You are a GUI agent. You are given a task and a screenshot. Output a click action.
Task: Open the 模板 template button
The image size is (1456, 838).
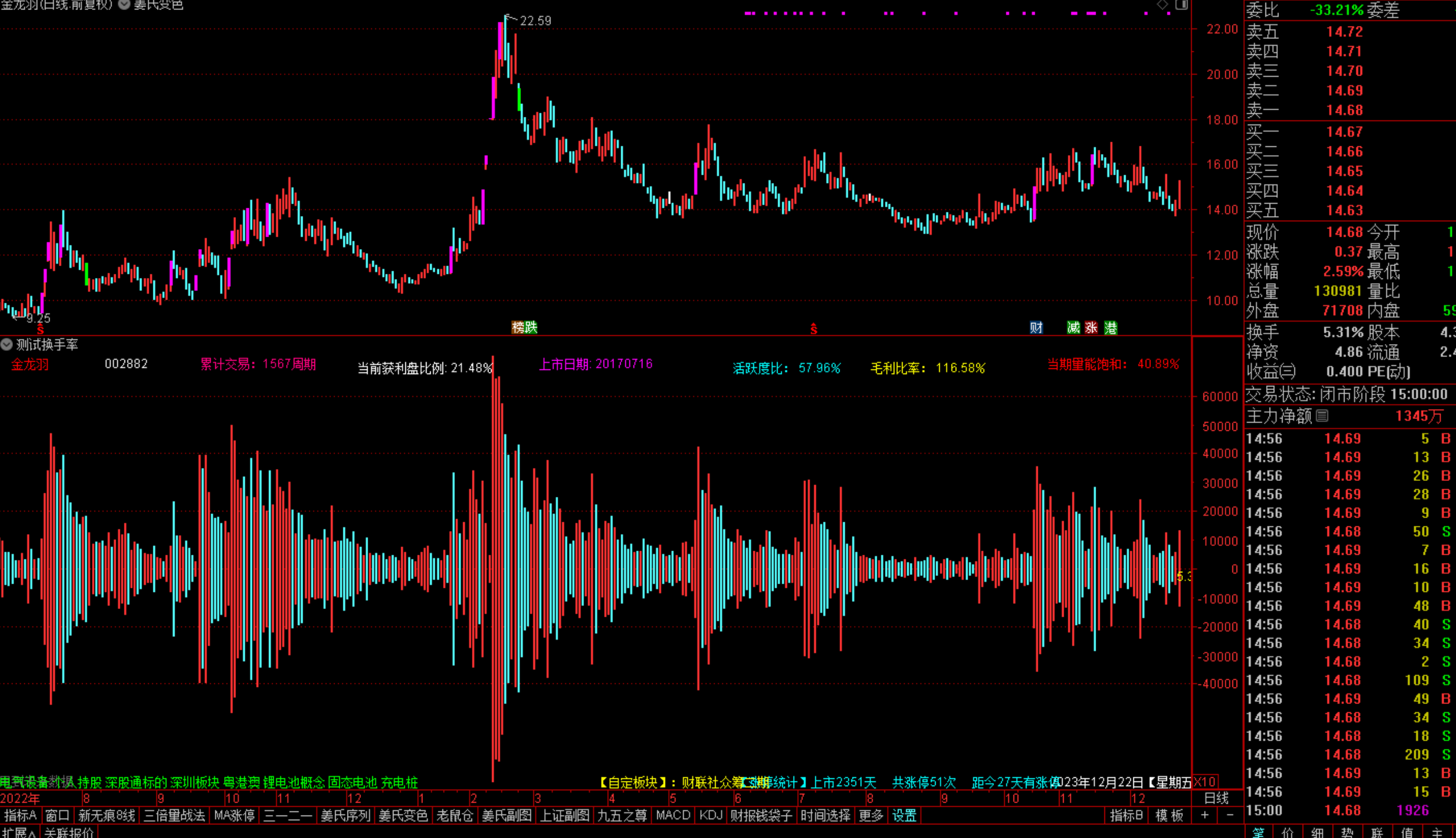pyautogui.click(x=1169, y=816)
